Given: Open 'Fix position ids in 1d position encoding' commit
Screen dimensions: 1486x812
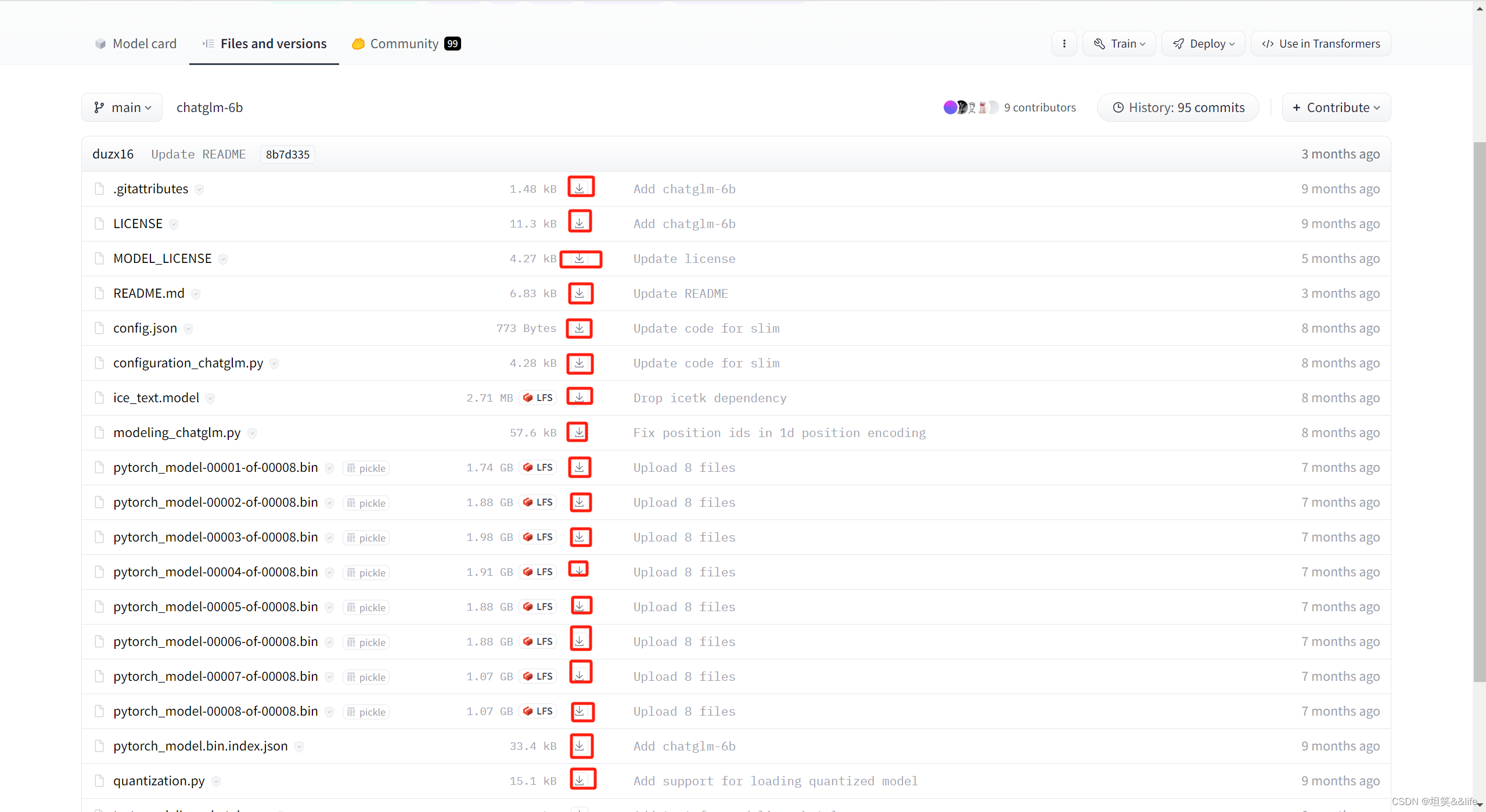Looking at the screenshot, I should click(x=779, y=432).
